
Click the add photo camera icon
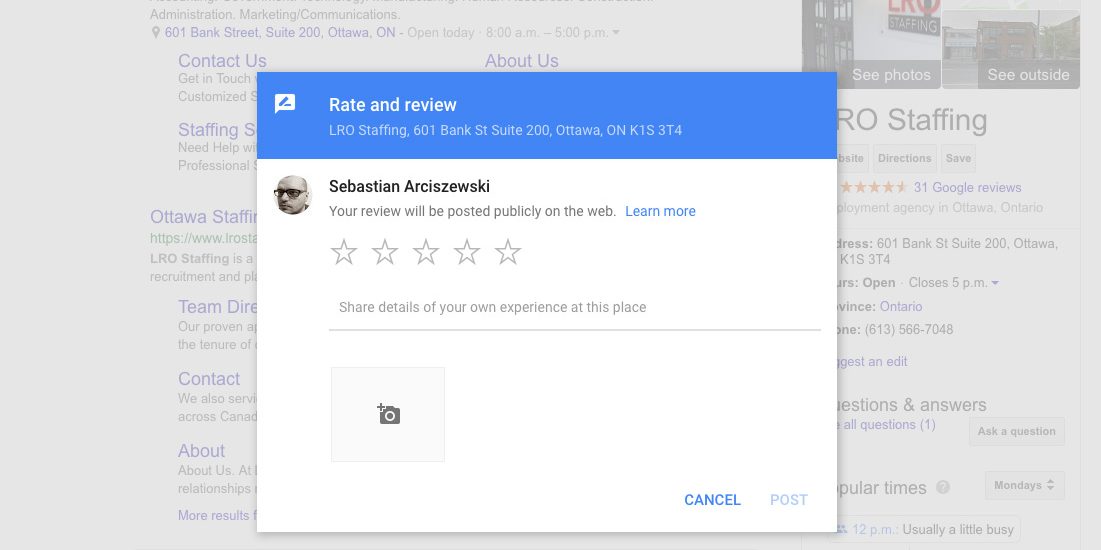pyautogui.click(x=388, y=414)
